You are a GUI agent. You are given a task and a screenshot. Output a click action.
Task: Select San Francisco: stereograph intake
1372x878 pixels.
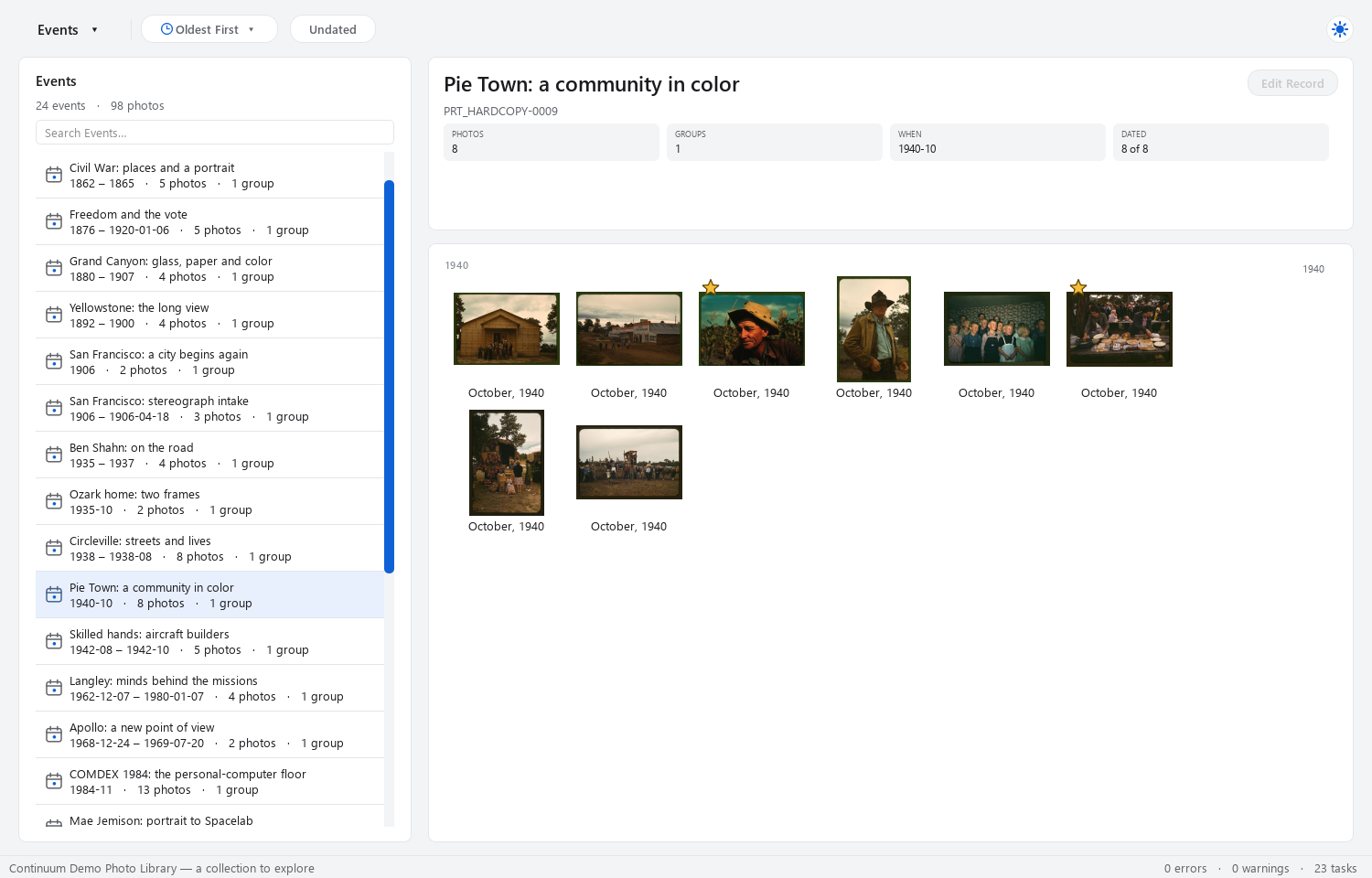pos(209,409)
